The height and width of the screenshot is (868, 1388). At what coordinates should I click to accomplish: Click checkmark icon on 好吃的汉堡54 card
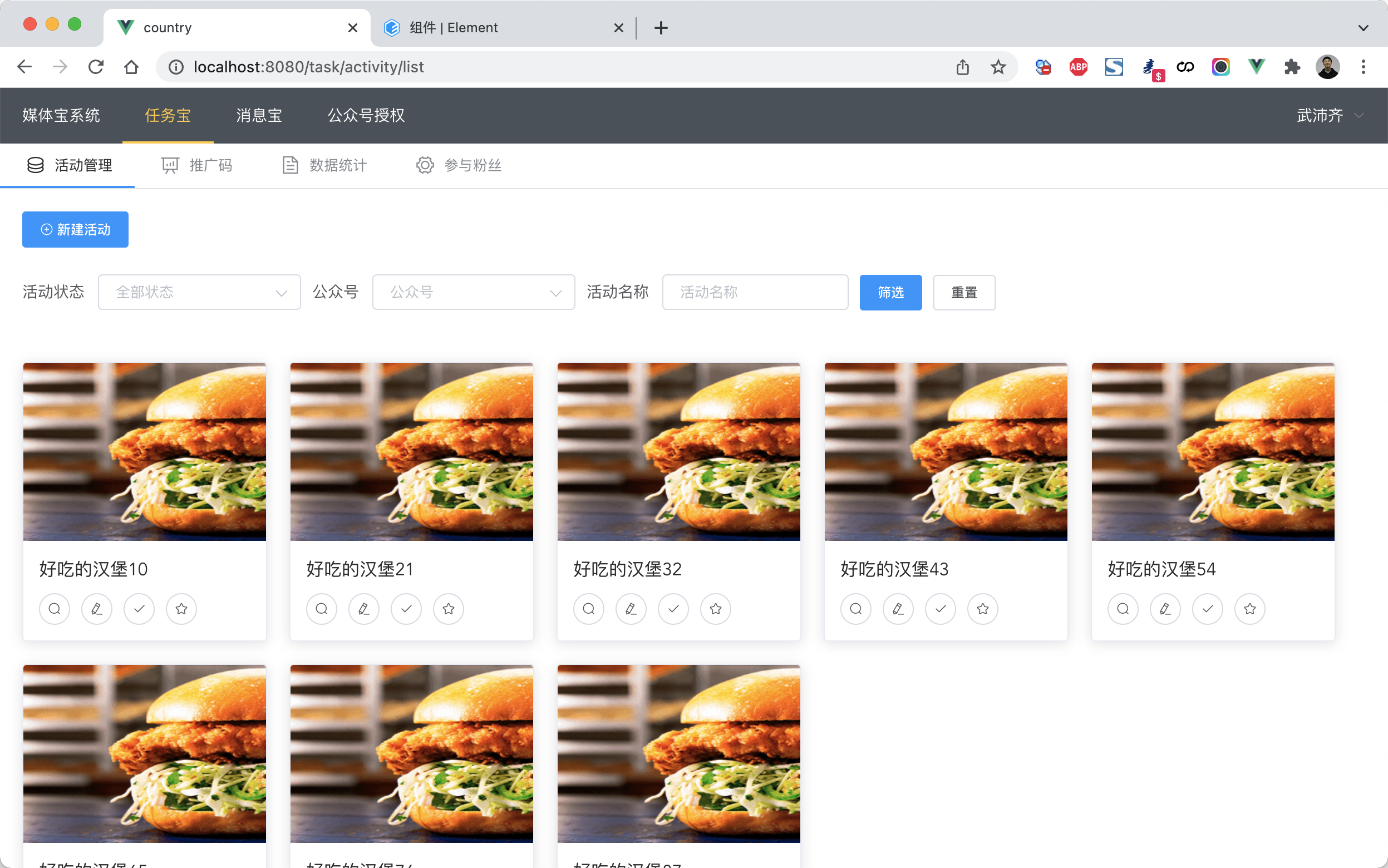pos(1208,609)
